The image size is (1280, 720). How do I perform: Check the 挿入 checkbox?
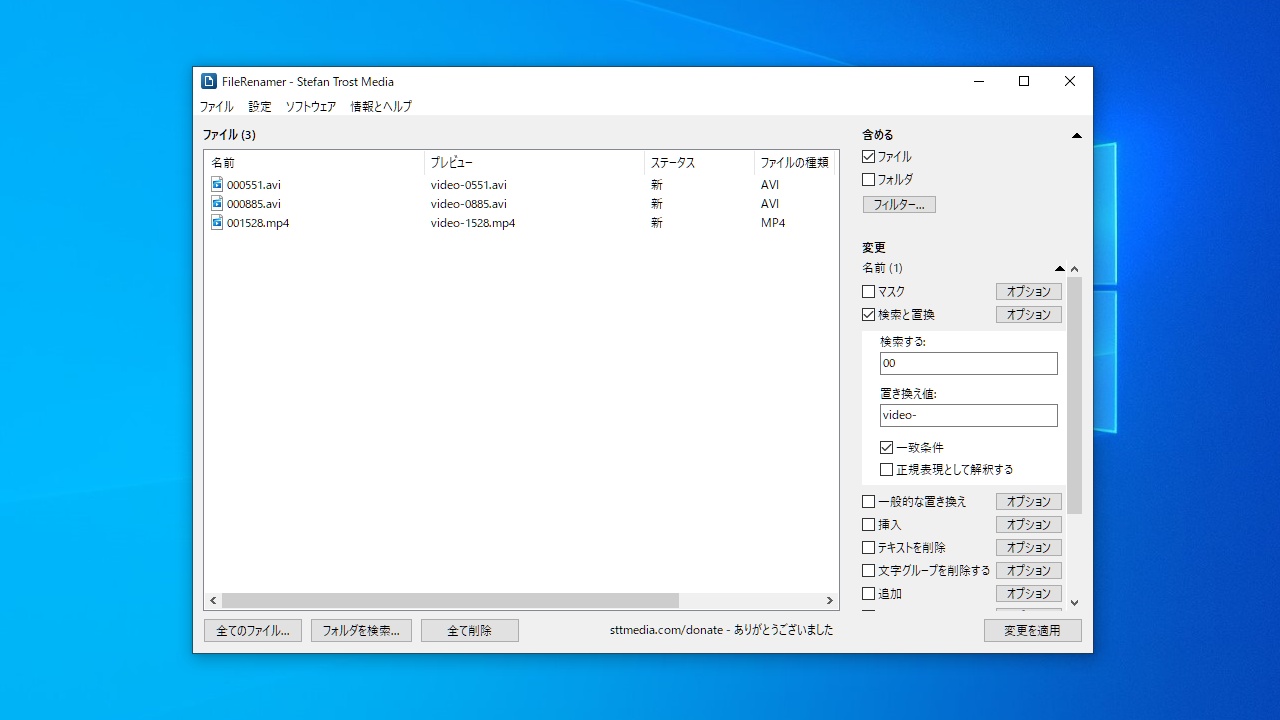[868, 525]
